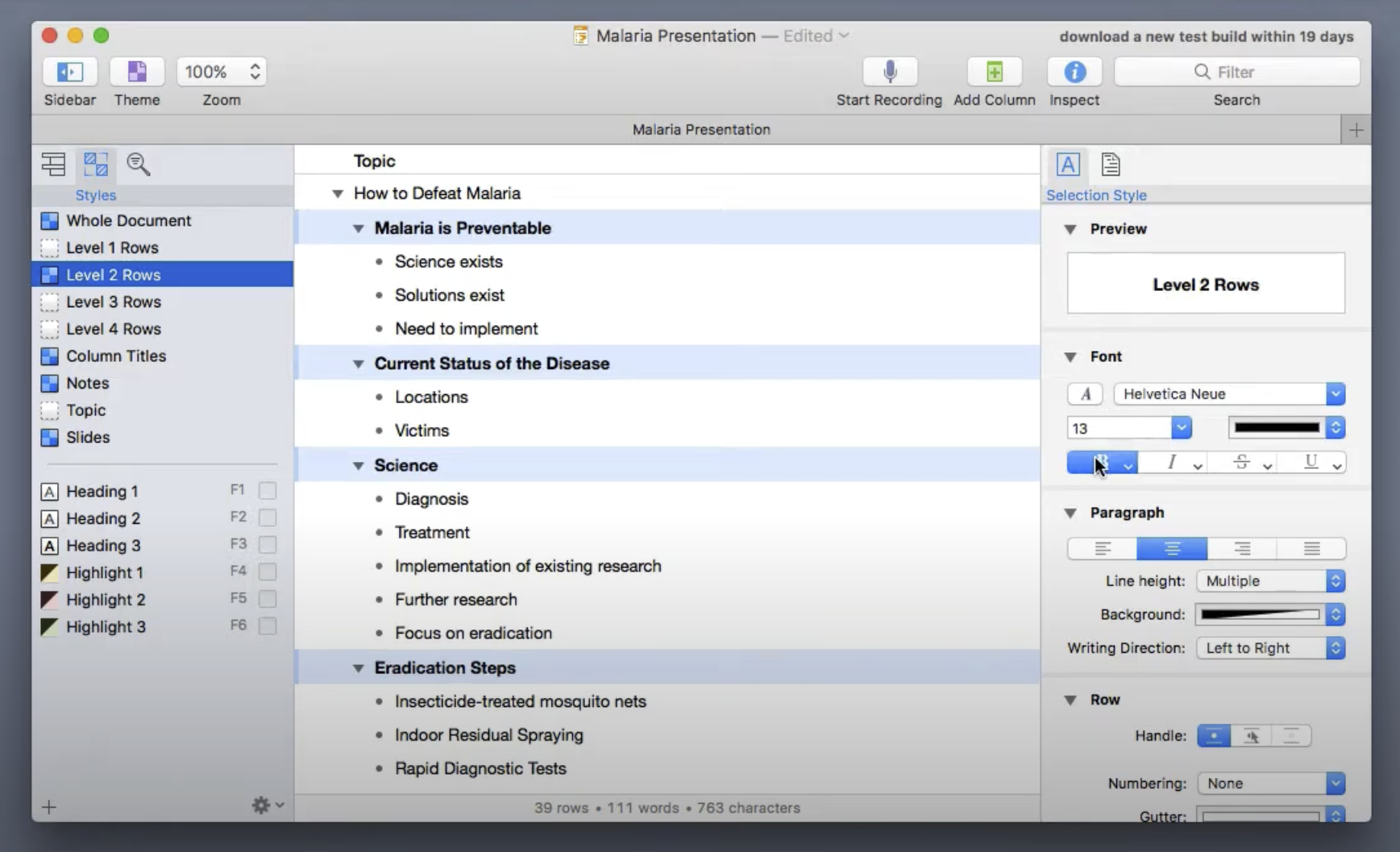Viewport: 1400px width, 852px height.
Task: Set paragraph alignment to left
Action: click(1102, 549)
